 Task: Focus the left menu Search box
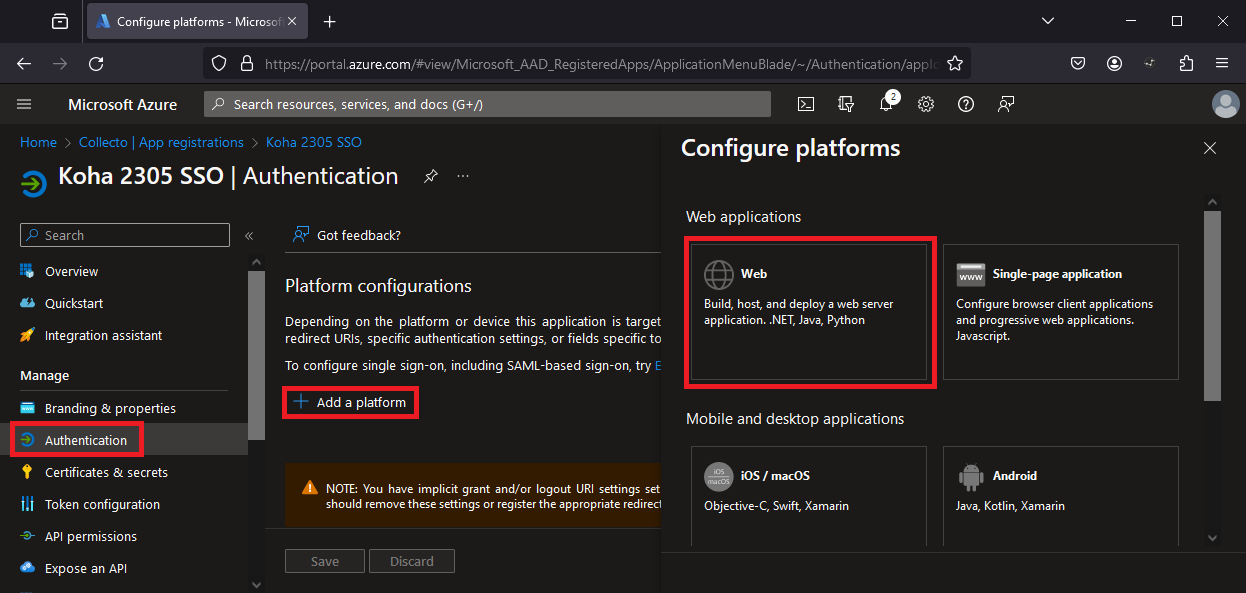point(125,235)
